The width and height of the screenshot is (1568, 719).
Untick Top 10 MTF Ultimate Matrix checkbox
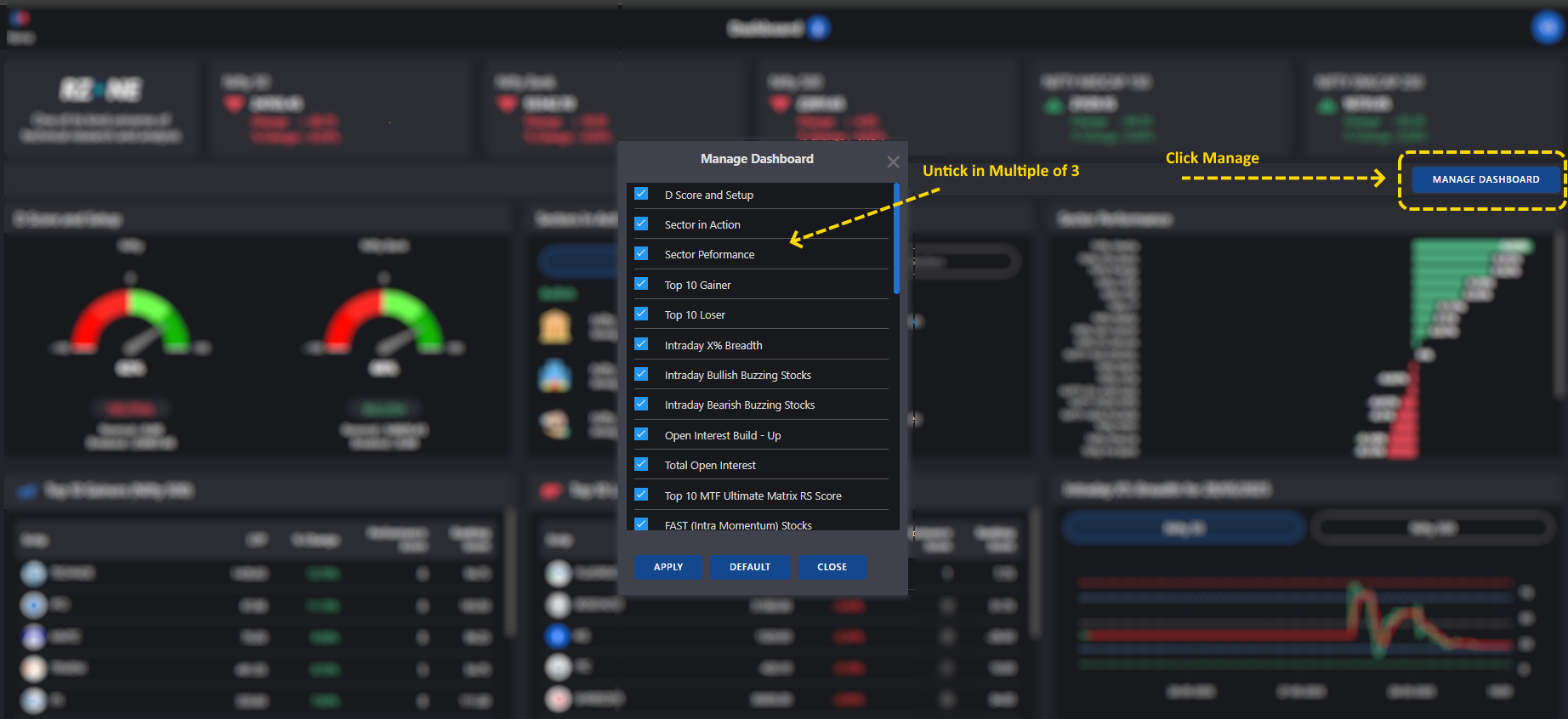(641, 495)
